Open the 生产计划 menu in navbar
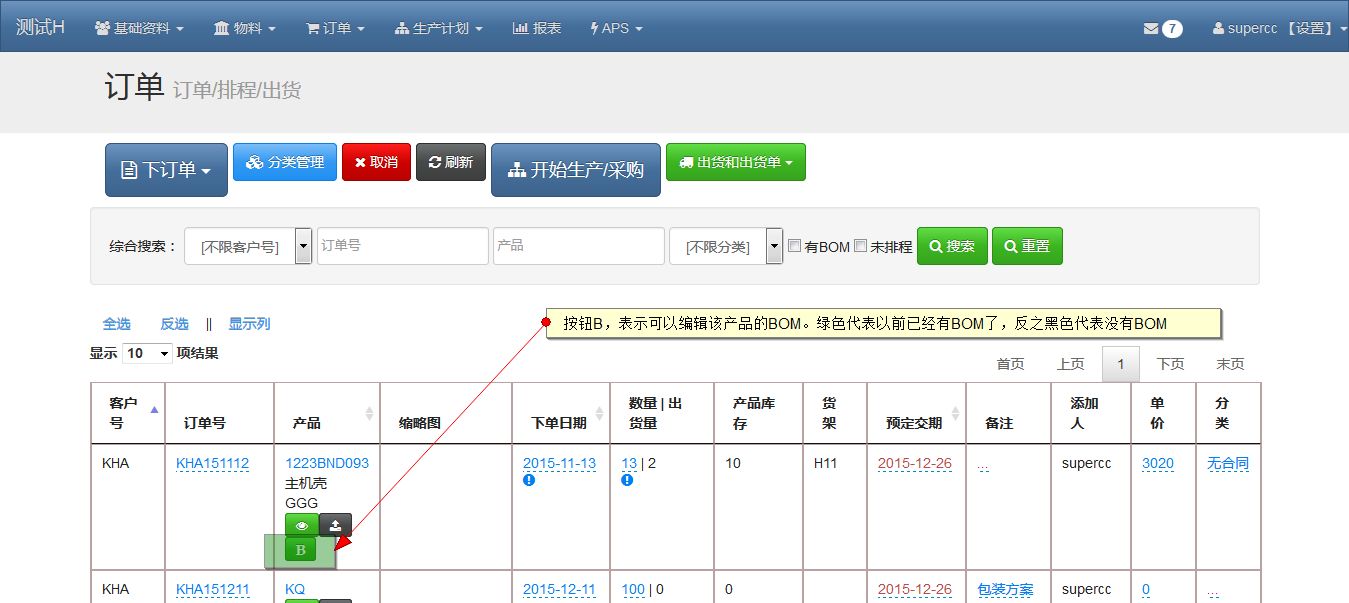Image resolution: width=1349 pixels, height=603 pixels. (438, 28)
